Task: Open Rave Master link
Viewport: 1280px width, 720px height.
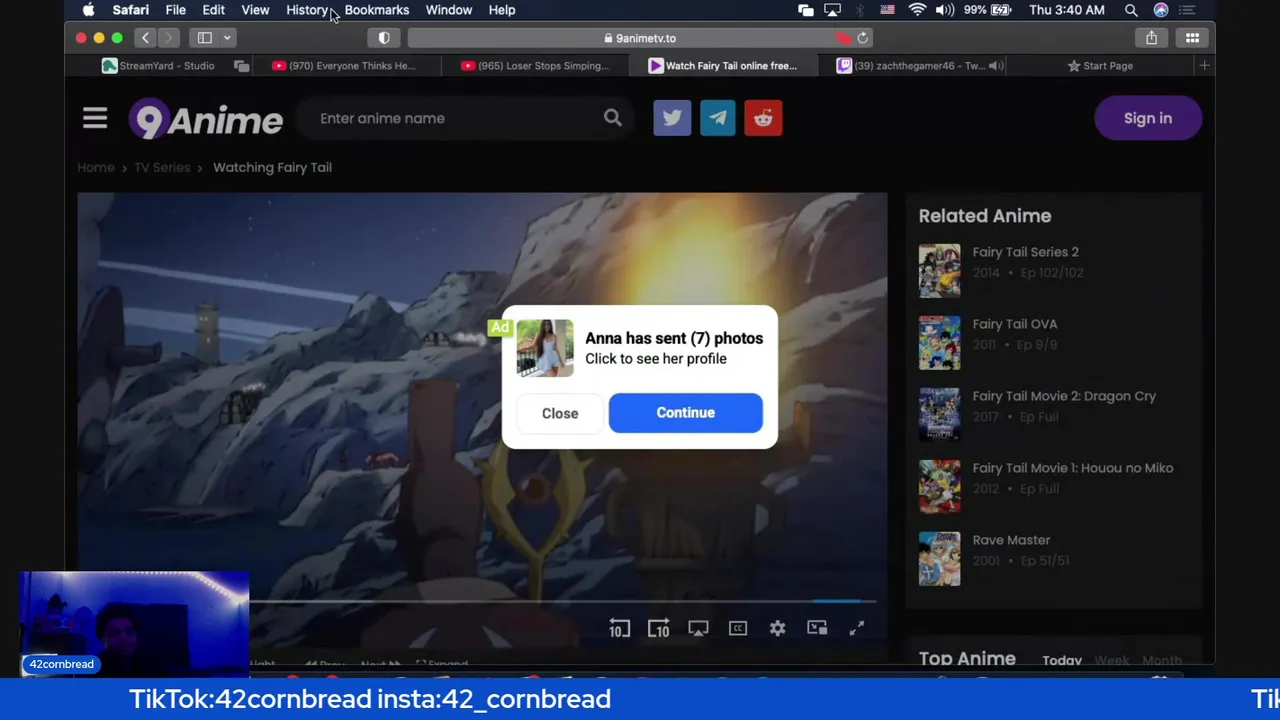Action: tap(1011, 540)
